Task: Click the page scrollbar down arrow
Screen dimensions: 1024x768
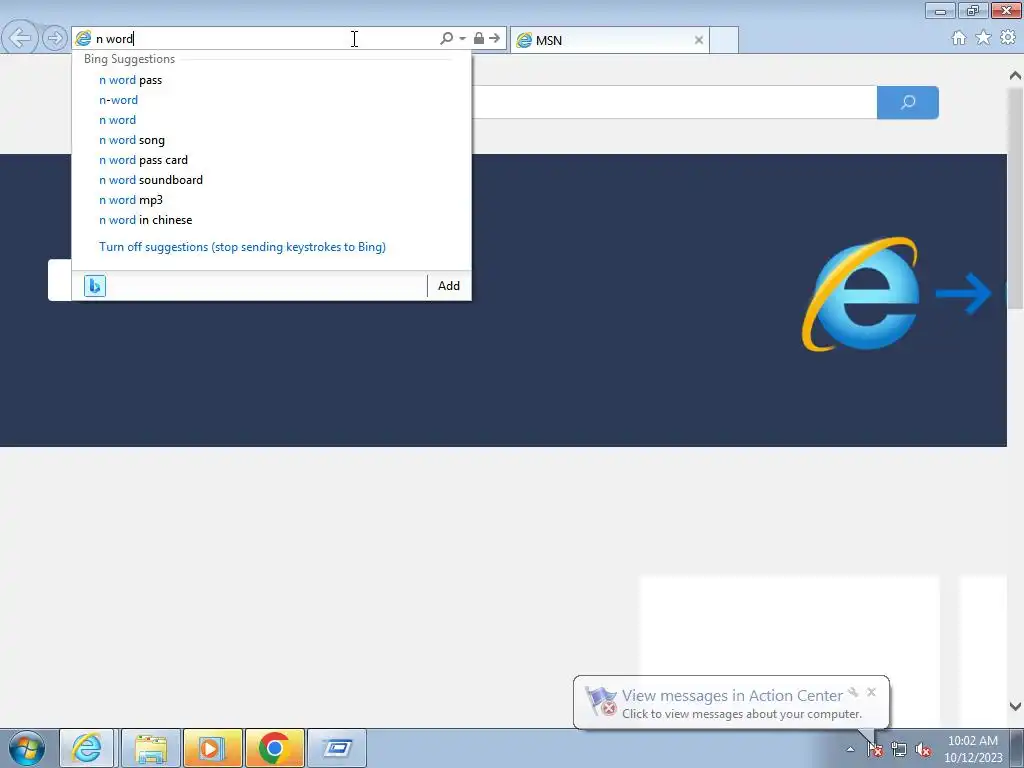Action: tap(1015, 706)
